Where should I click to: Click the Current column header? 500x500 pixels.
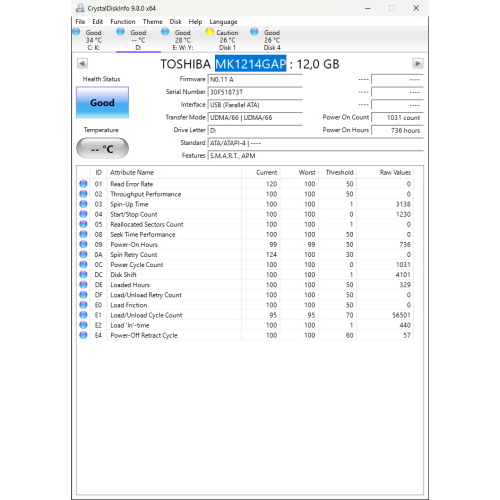click(261, 172)
